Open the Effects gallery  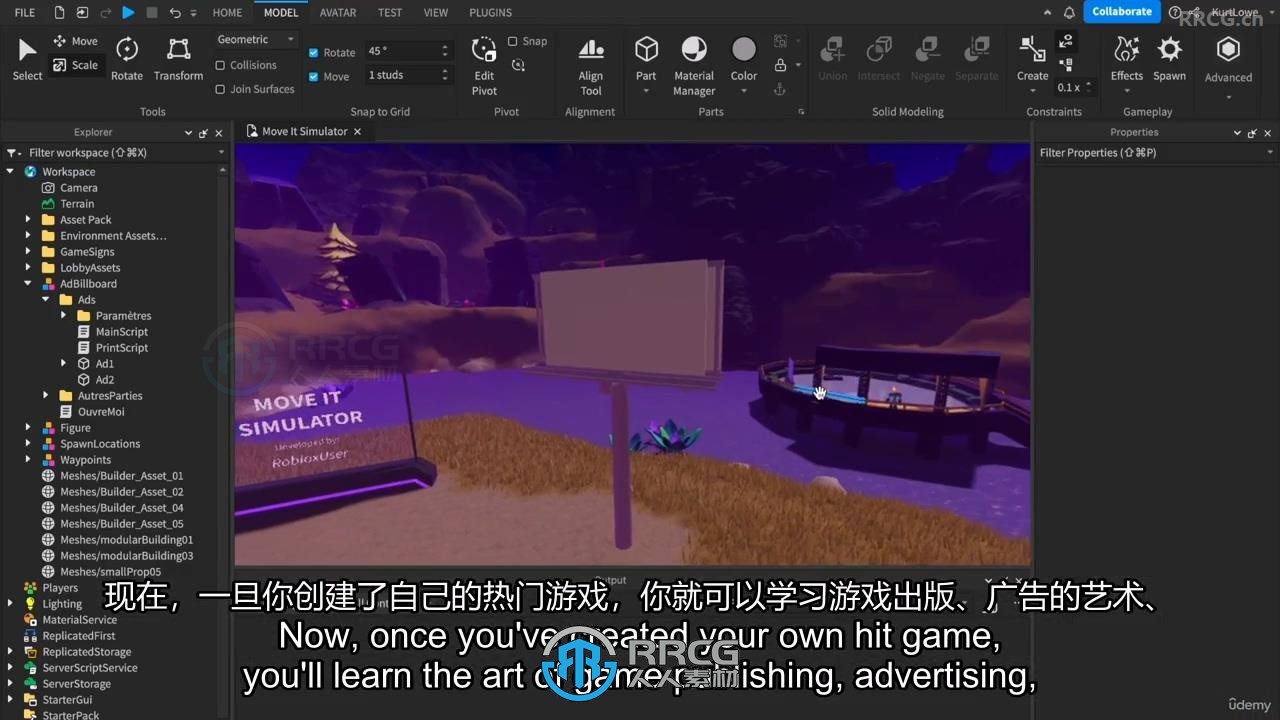coord(1127,59)
